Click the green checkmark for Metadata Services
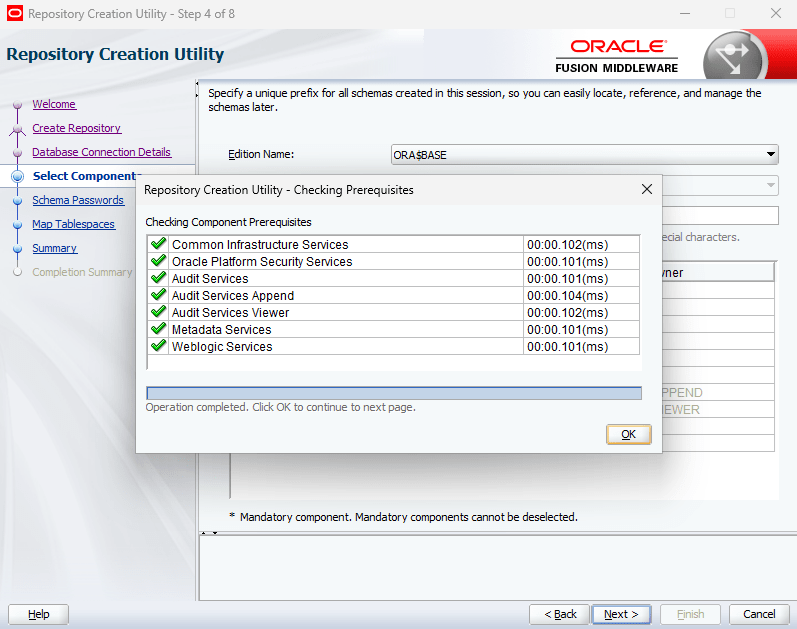This screenshot has height=629, width=797. (x=159, y=329)
